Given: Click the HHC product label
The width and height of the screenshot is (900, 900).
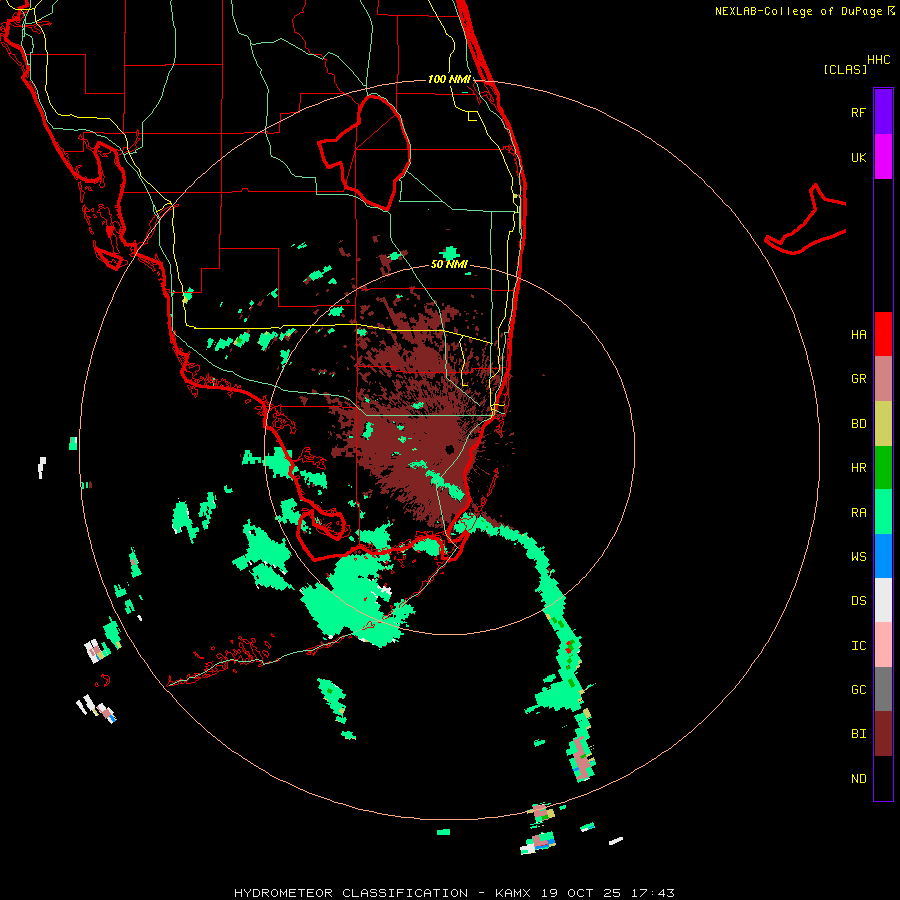Looking at the screenshot, I should click(878, 60).
